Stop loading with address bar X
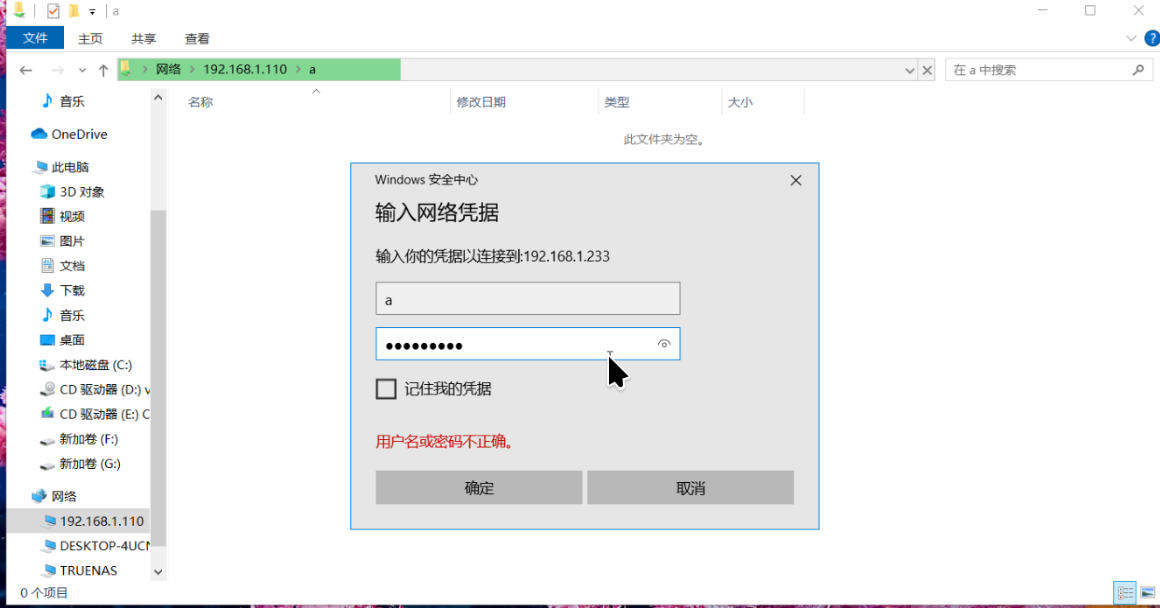1160x608 pixels. coord(927,70)
